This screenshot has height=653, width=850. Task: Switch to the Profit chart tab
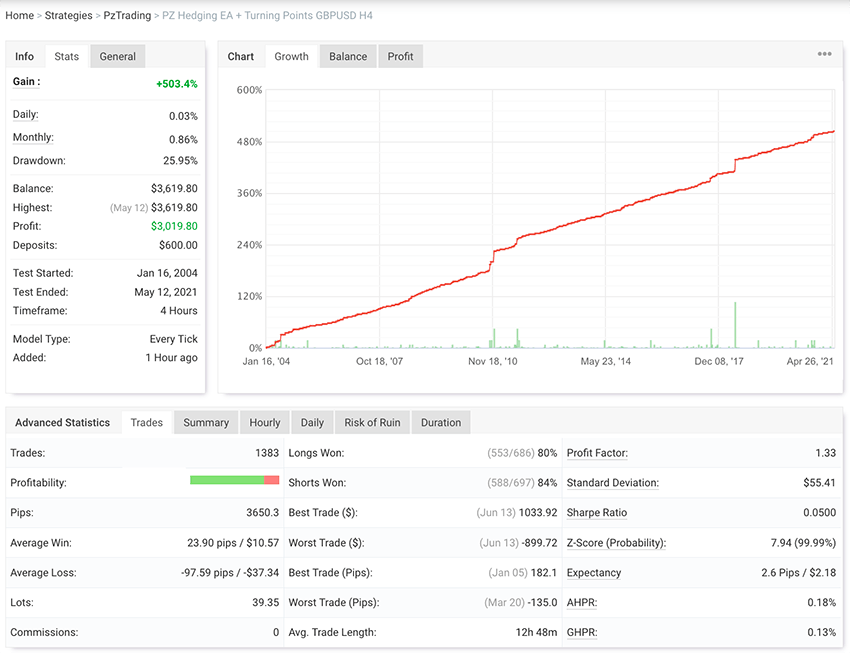pos(400,56)
